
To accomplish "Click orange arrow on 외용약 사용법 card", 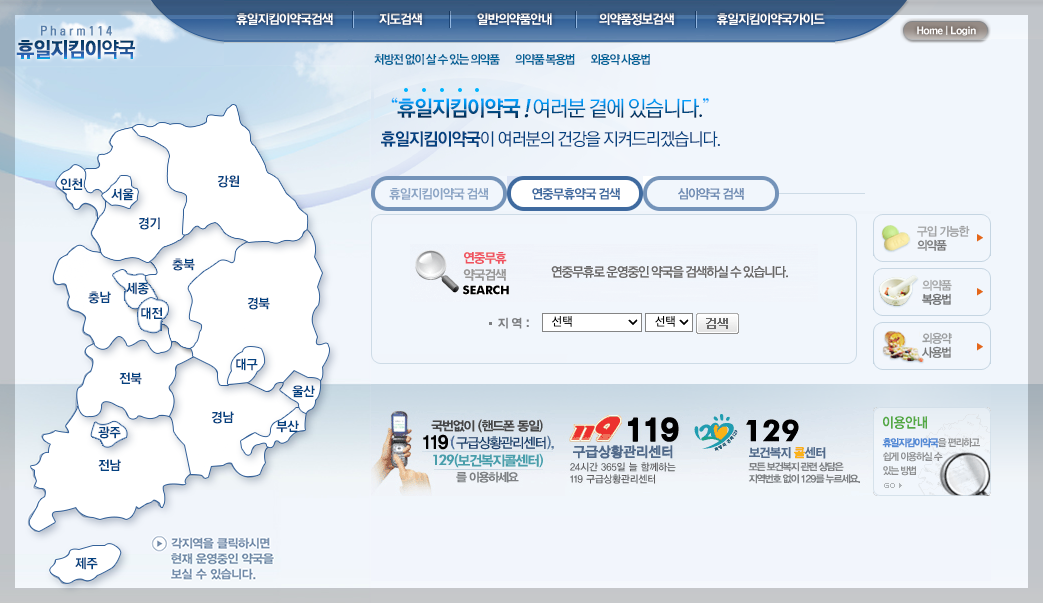I will (979, 346).
